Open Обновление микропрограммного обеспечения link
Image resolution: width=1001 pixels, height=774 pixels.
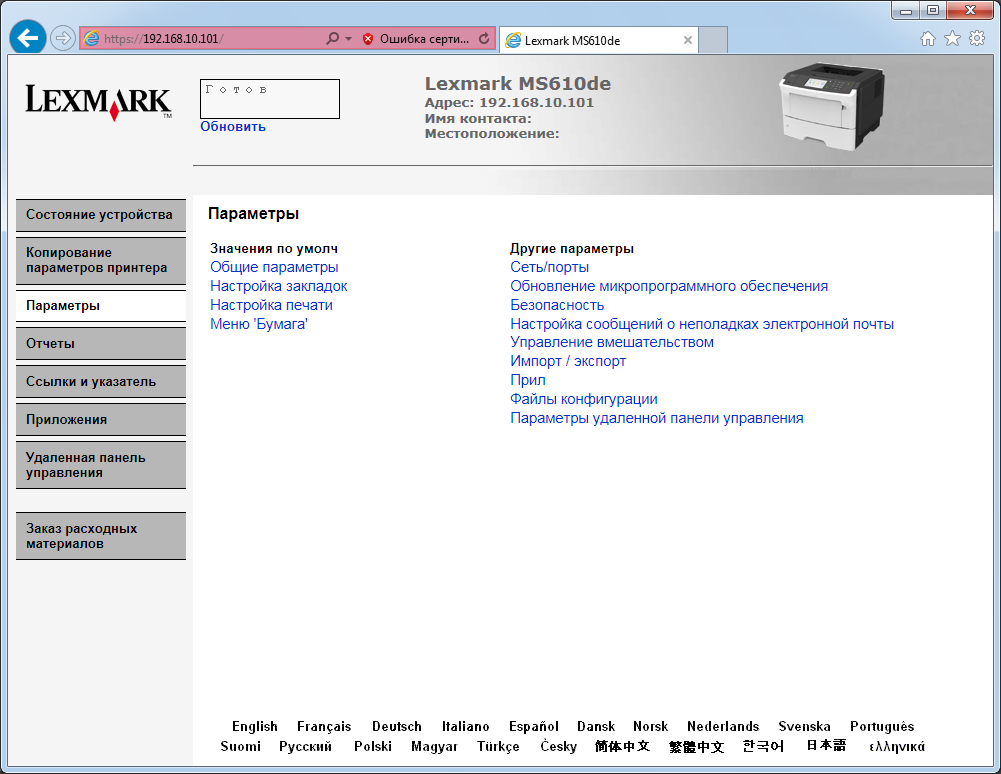pos(668,286)
